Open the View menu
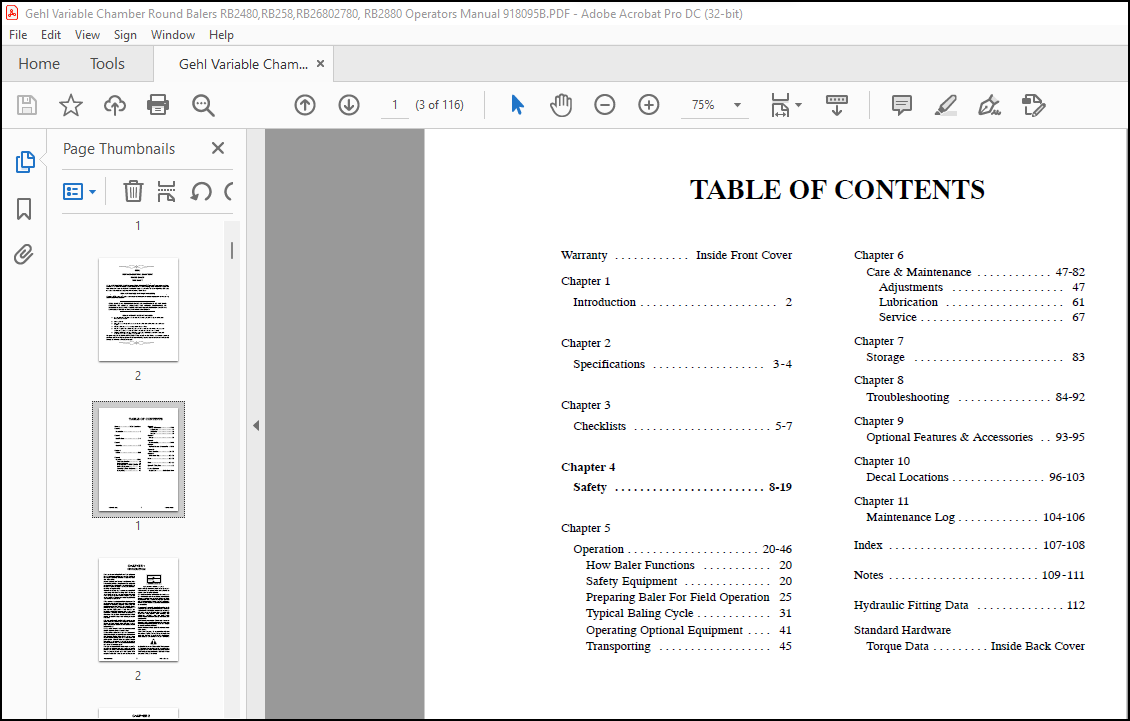Screen dimensions: 1130x721 [x=87, y=35]
